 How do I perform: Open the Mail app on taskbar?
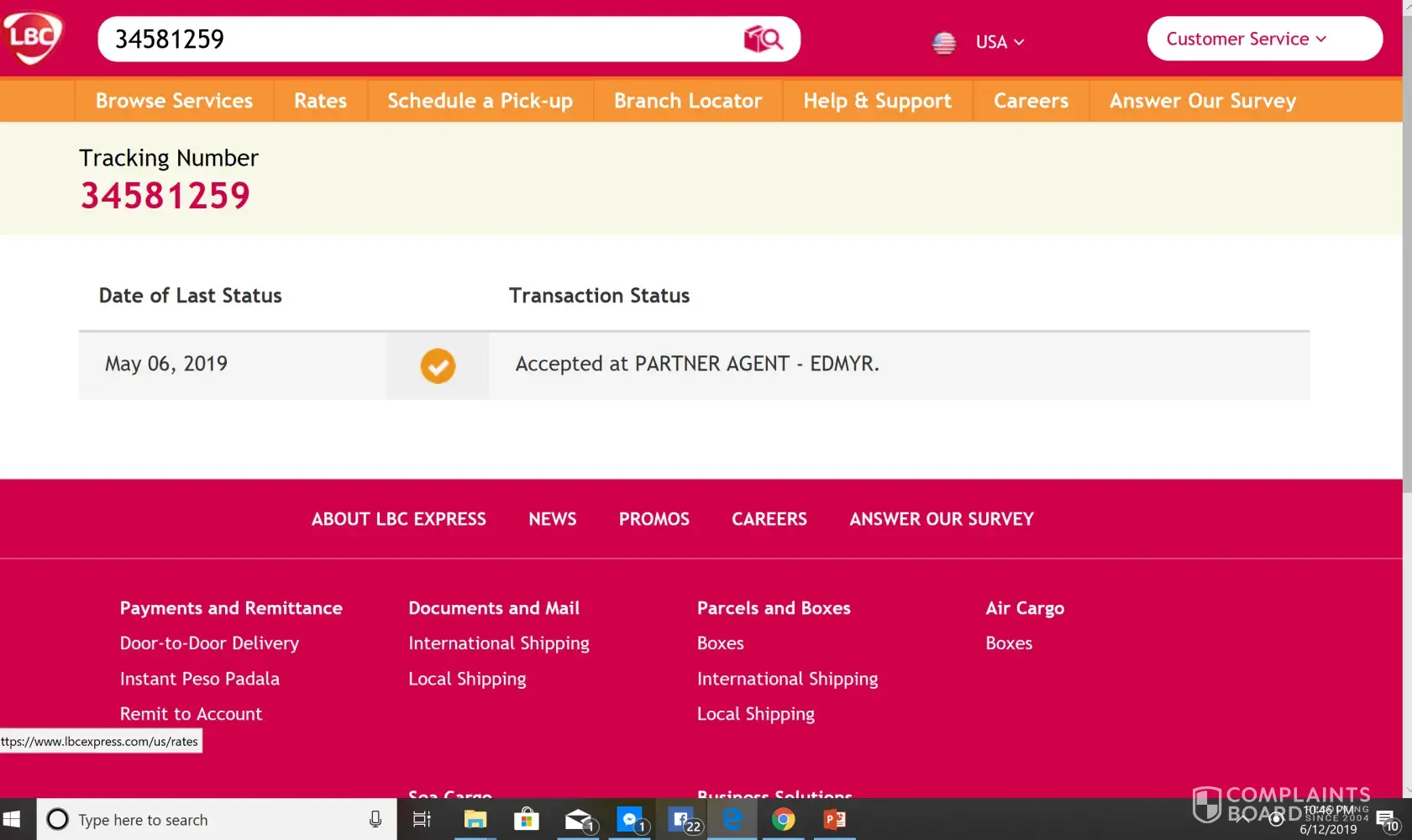(579, 820)
